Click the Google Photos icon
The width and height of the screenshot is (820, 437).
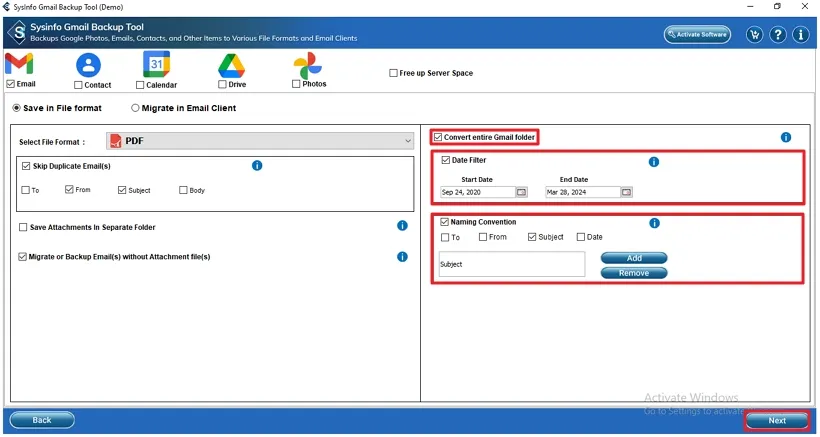point(307,65)
